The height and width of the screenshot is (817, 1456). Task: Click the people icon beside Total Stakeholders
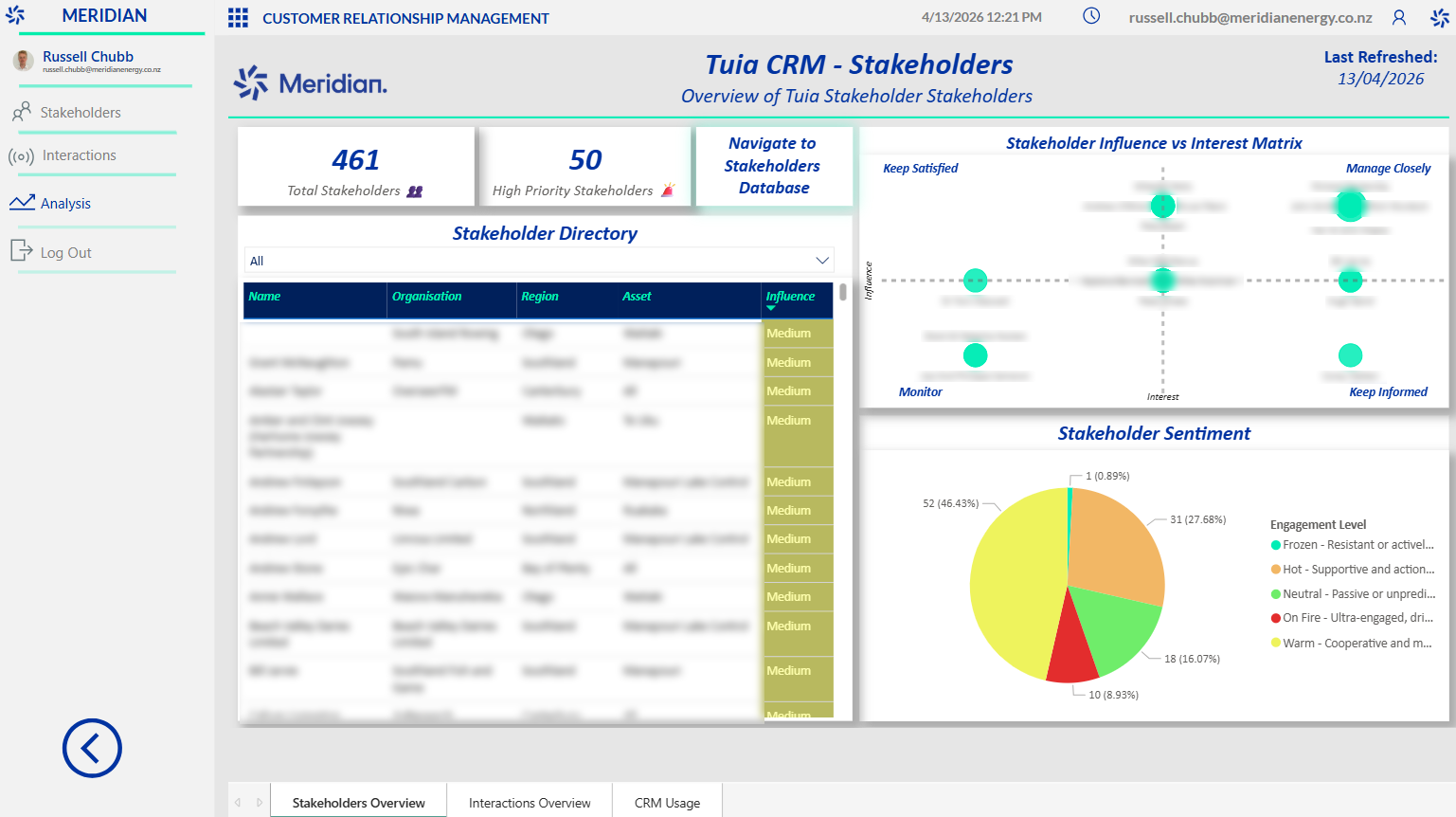pyautogui.click(x=415, y=191)
